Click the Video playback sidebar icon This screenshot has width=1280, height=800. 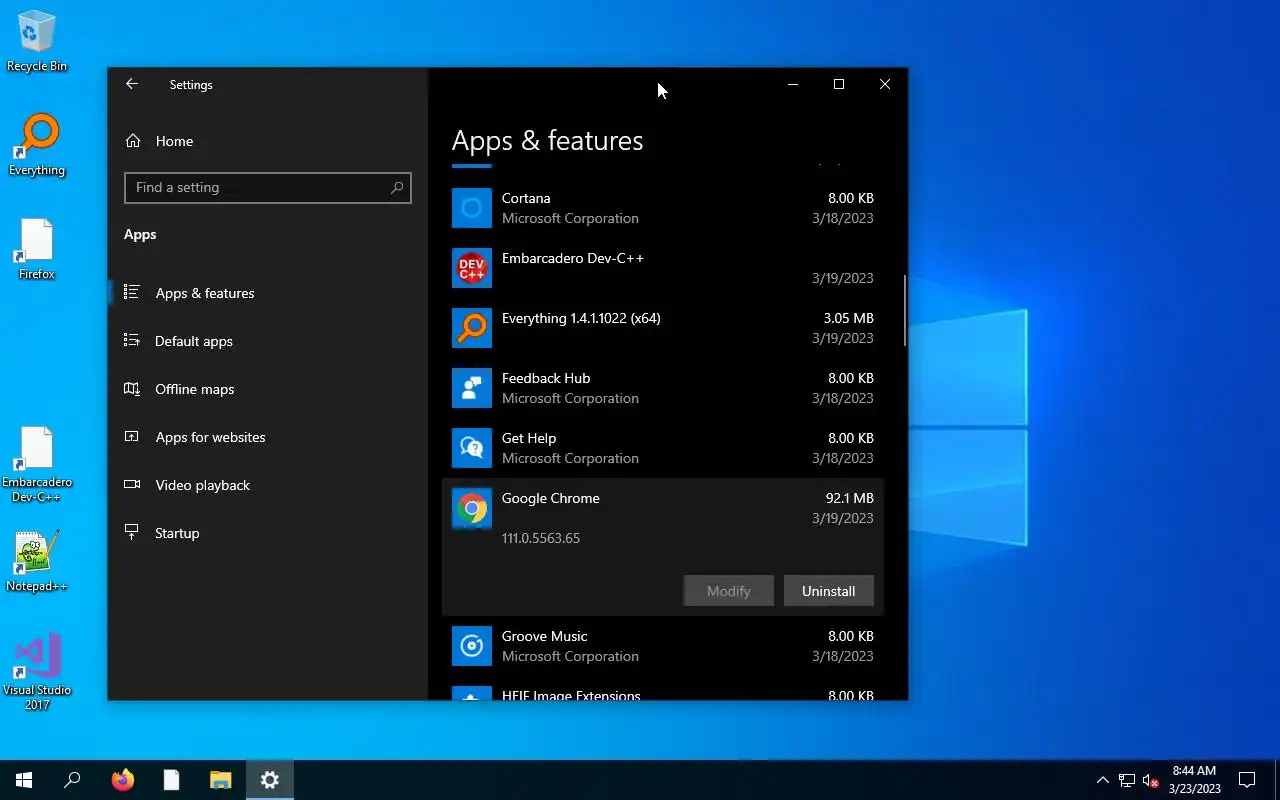tap(131, 485)
